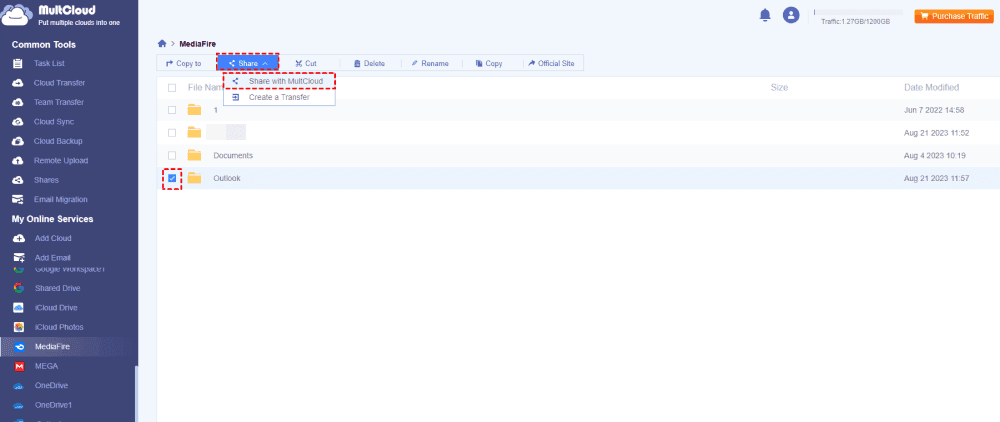Click the Cloud Sync icon

tap(18, 122)
